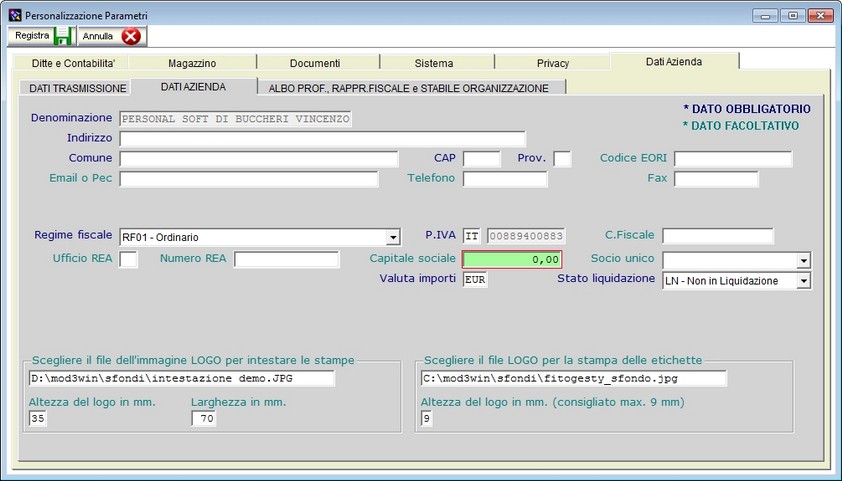The width and height of the screenshot is (842, 481).
Task: Focus the Indirizzo input field
Action: point(323,139)
